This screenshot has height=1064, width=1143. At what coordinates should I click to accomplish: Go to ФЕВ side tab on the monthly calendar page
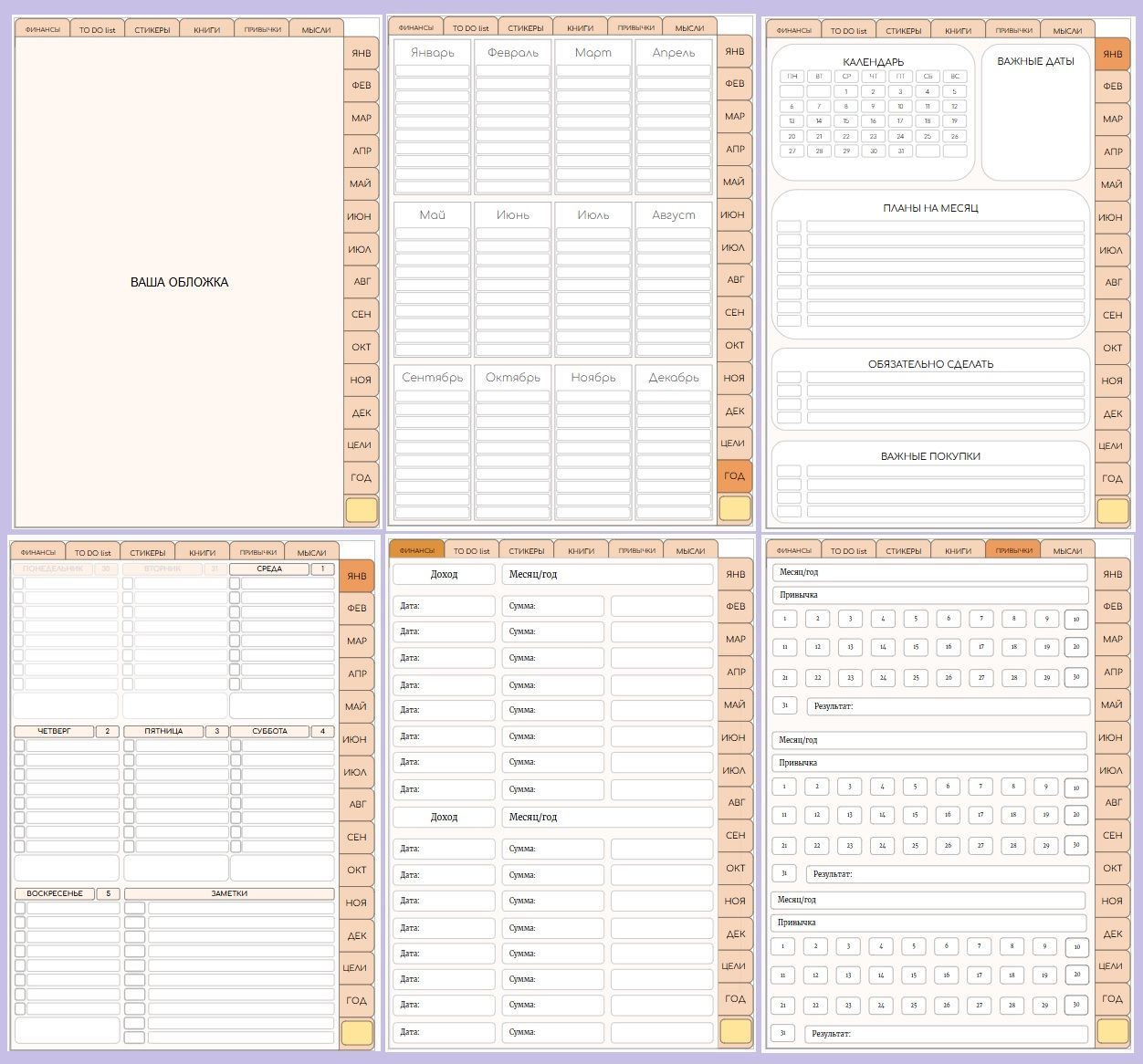tap(1112, 86)
